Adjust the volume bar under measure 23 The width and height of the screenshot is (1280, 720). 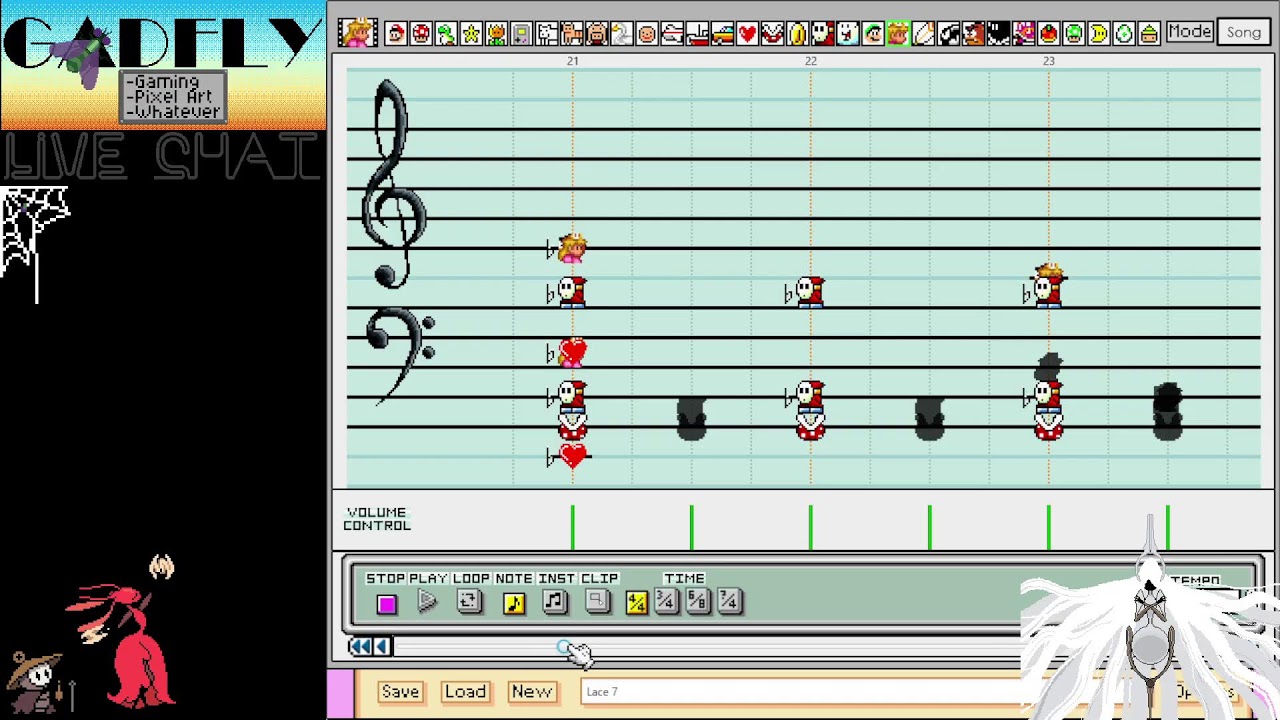pyautogui.click(x=1049, y=527)
